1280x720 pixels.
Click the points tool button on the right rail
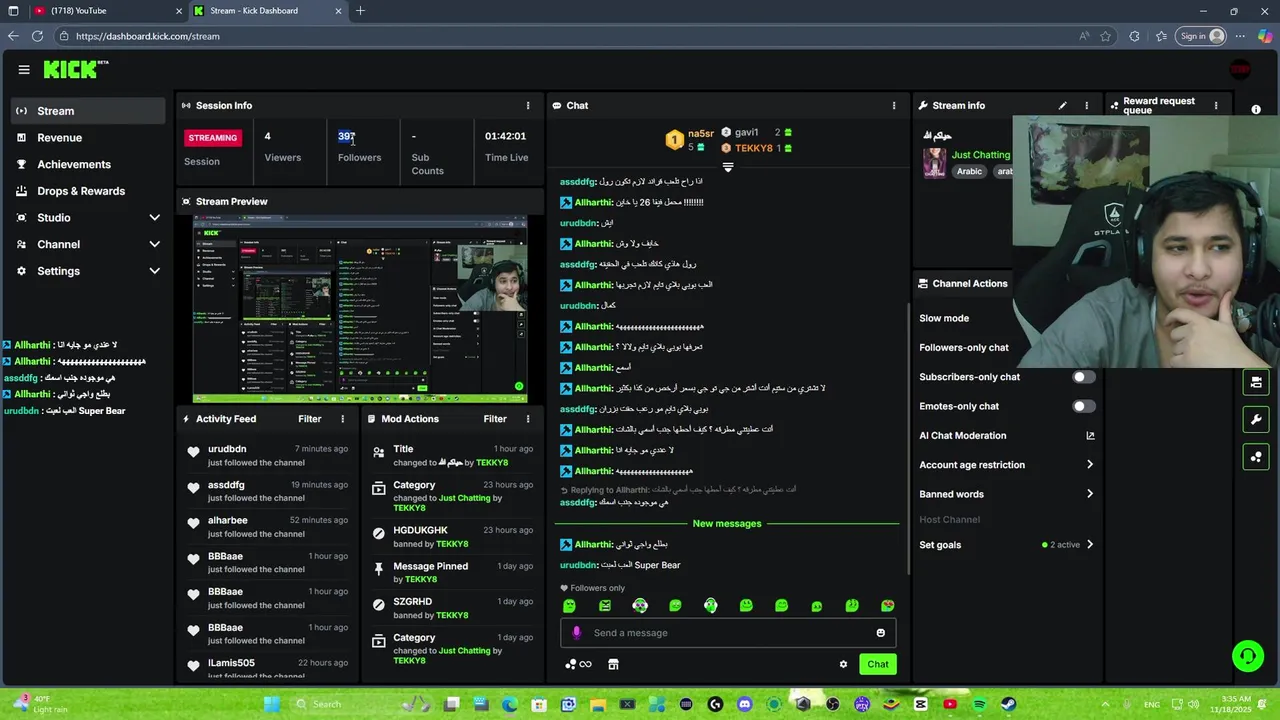click(1256, 457)
